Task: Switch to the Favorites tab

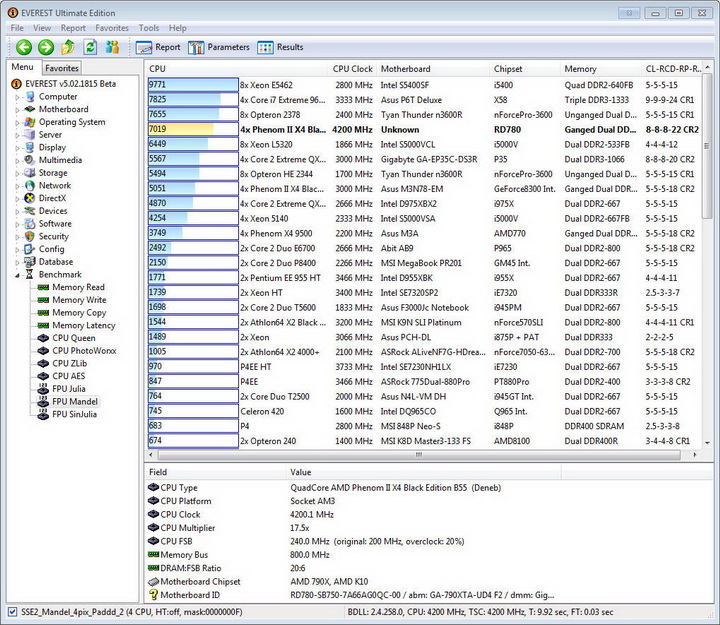Action: pyautogui.click(x=62, y=68)
